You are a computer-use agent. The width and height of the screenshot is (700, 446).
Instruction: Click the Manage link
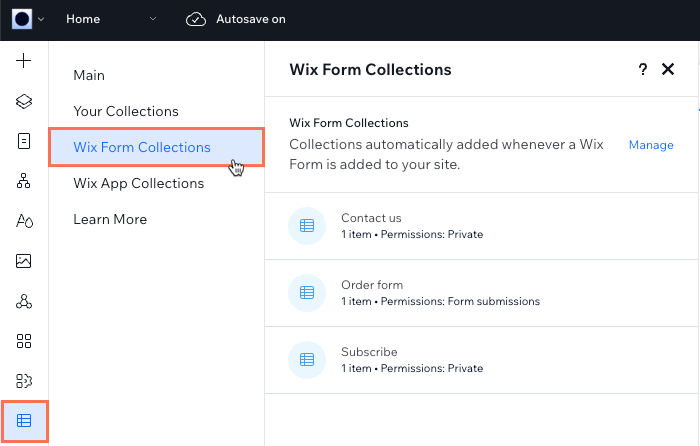click(651, 145)
